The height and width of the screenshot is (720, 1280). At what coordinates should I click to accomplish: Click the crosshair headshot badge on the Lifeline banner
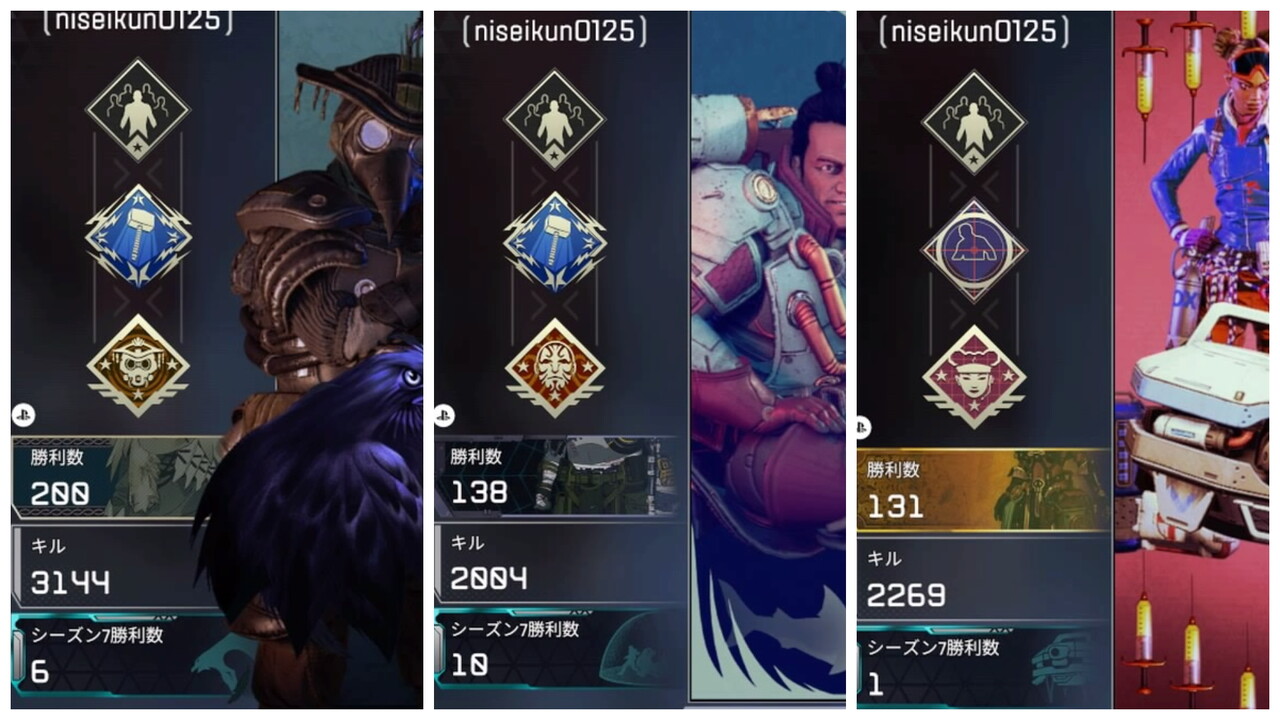[973, 250]
